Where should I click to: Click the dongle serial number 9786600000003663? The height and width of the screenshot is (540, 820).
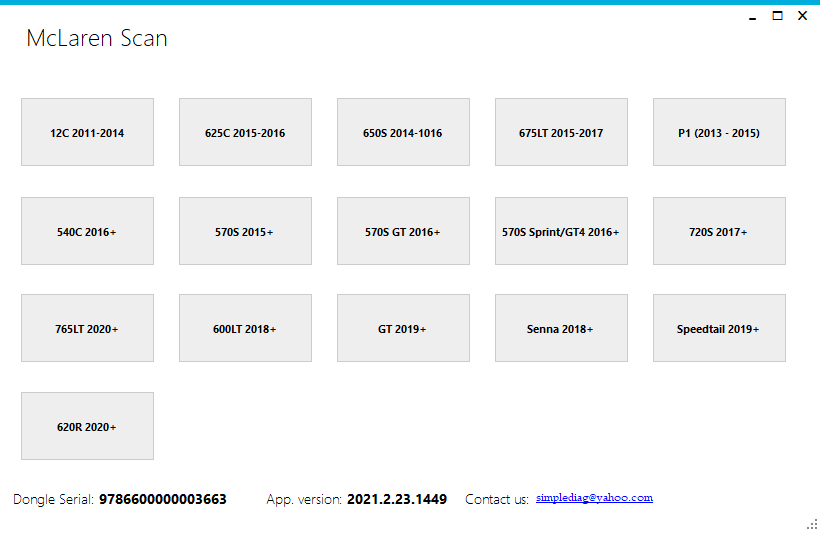[x=163, y=499]
